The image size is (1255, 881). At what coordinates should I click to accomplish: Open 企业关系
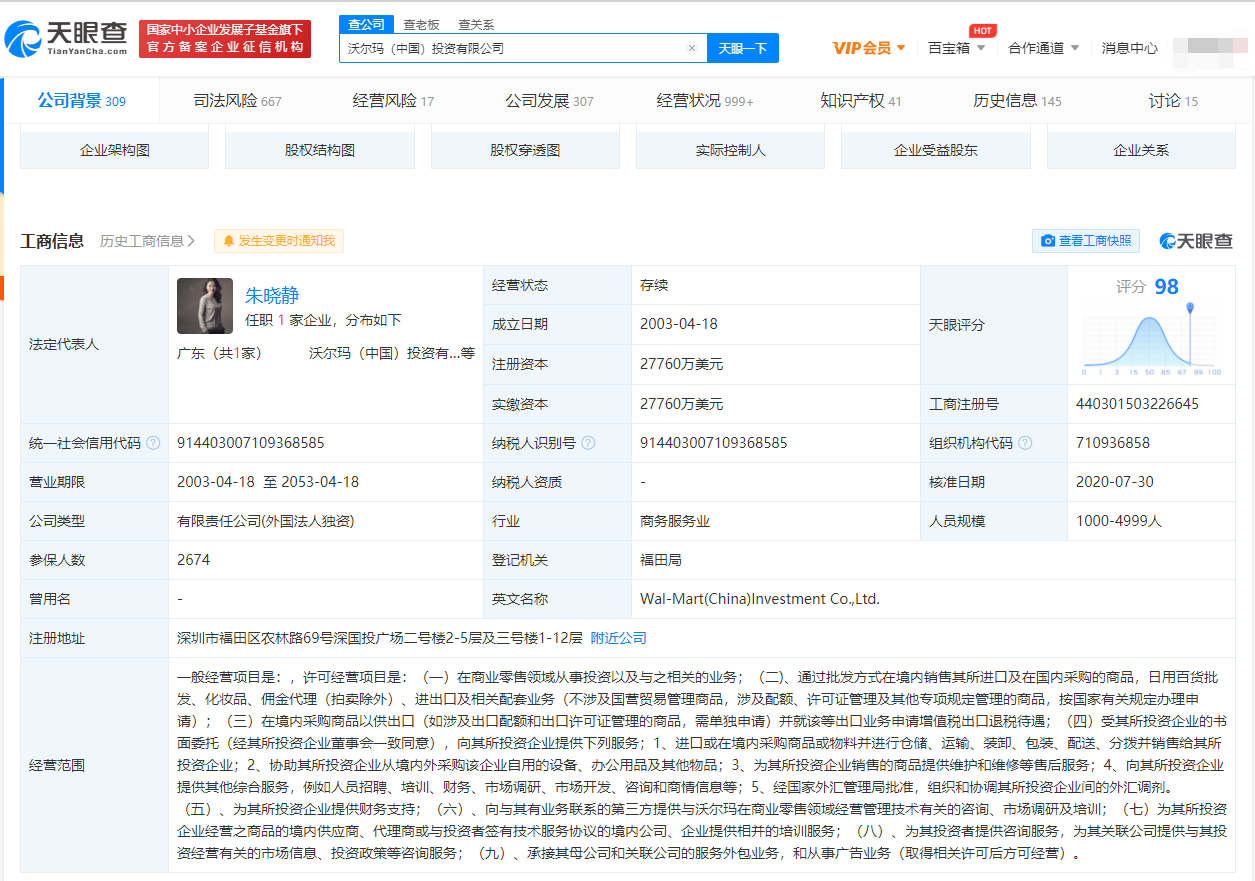click(1141, 150)
